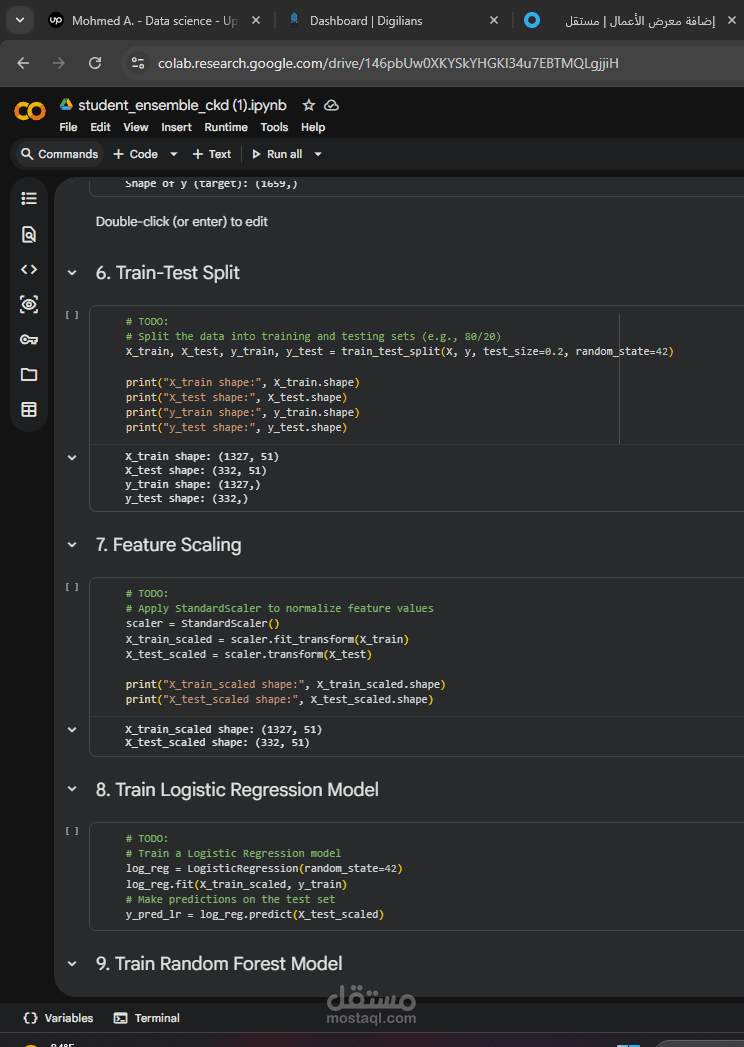Open the Tools menu
Image resolution: width=744 pixels, height=1047 pixels.
click(274, 127)
